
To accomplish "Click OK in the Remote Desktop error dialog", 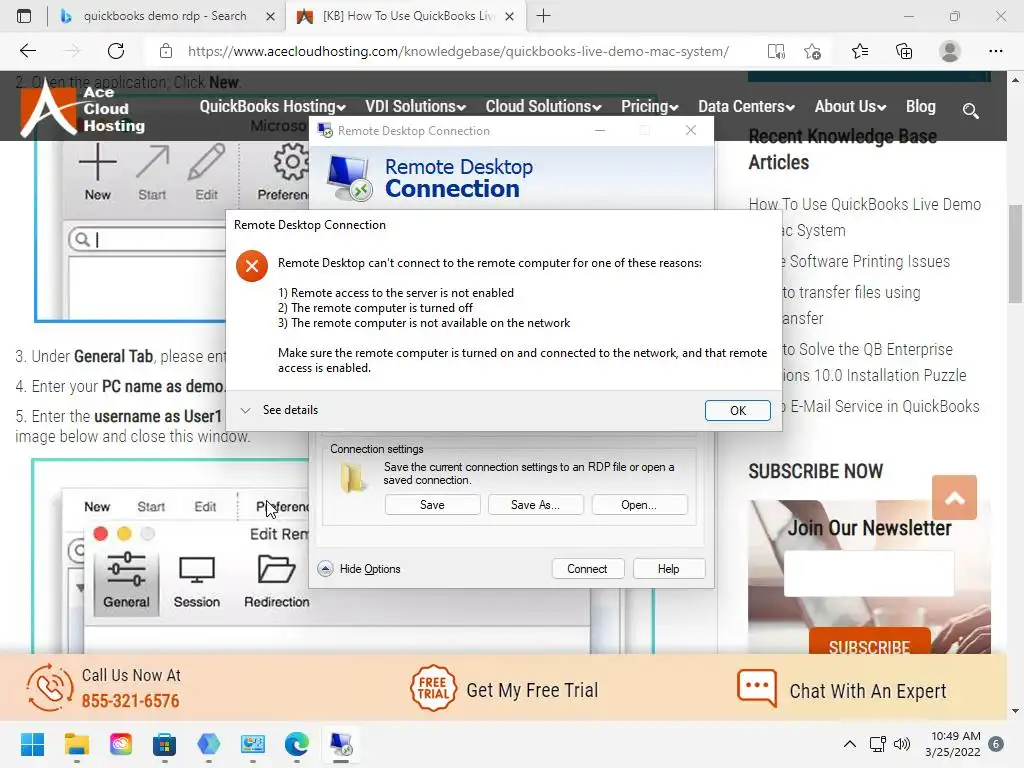I will [x=737, y=410].
